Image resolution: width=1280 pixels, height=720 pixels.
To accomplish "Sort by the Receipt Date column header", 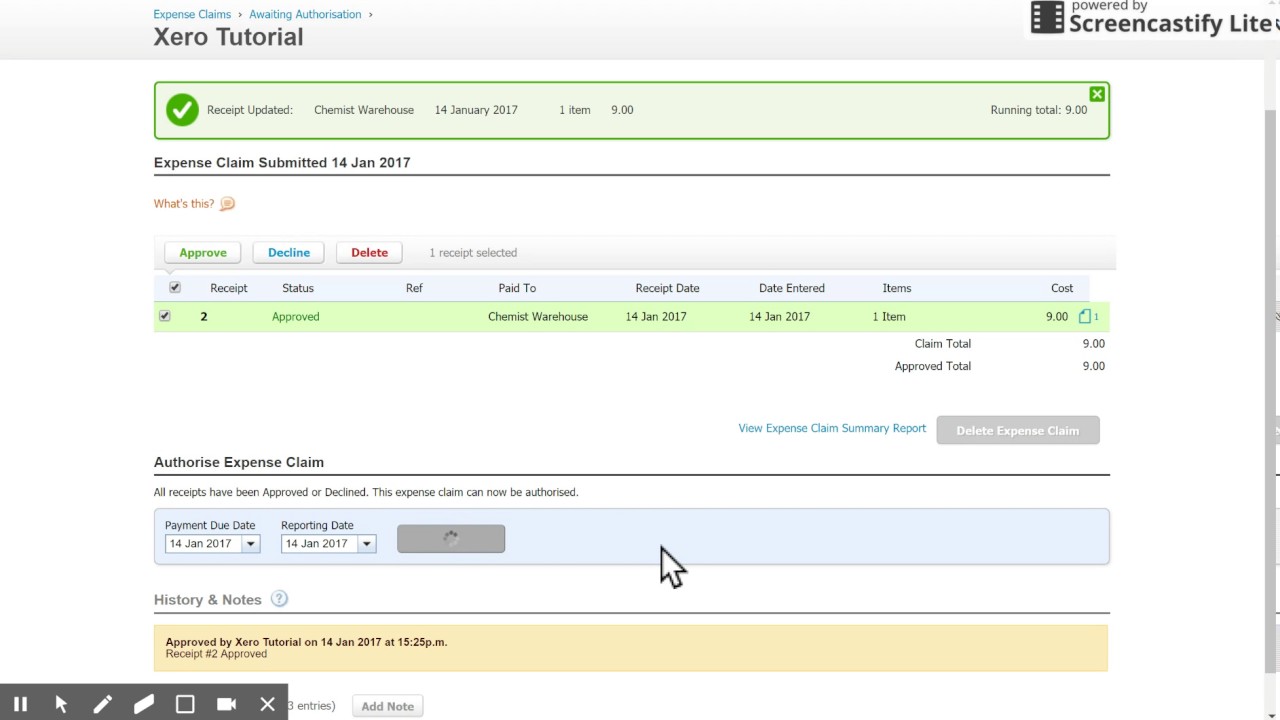I will coord(667,288).
